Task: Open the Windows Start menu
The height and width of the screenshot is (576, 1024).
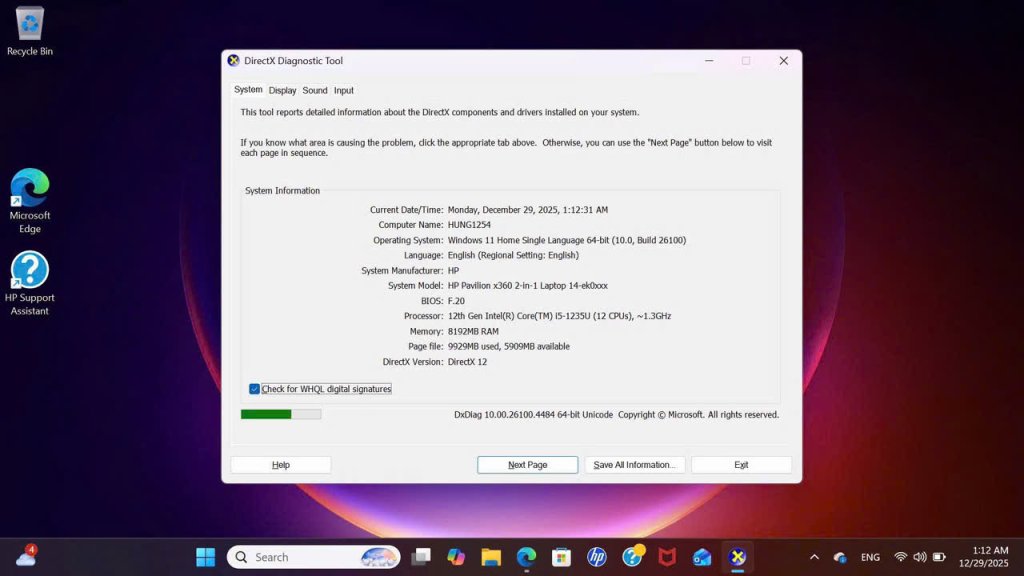Action: point(206,557)
